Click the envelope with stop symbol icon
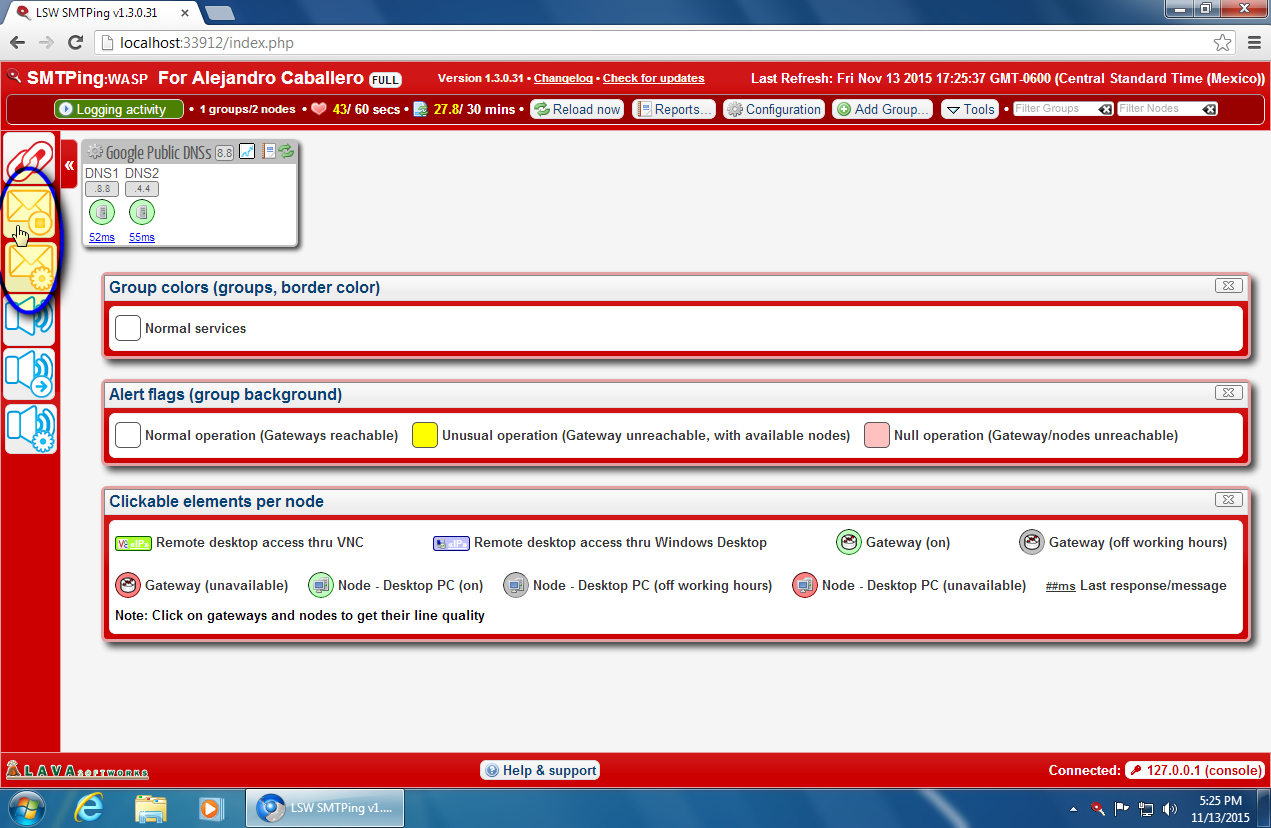This screenshot has width=1271, height=828. point(30,212)
